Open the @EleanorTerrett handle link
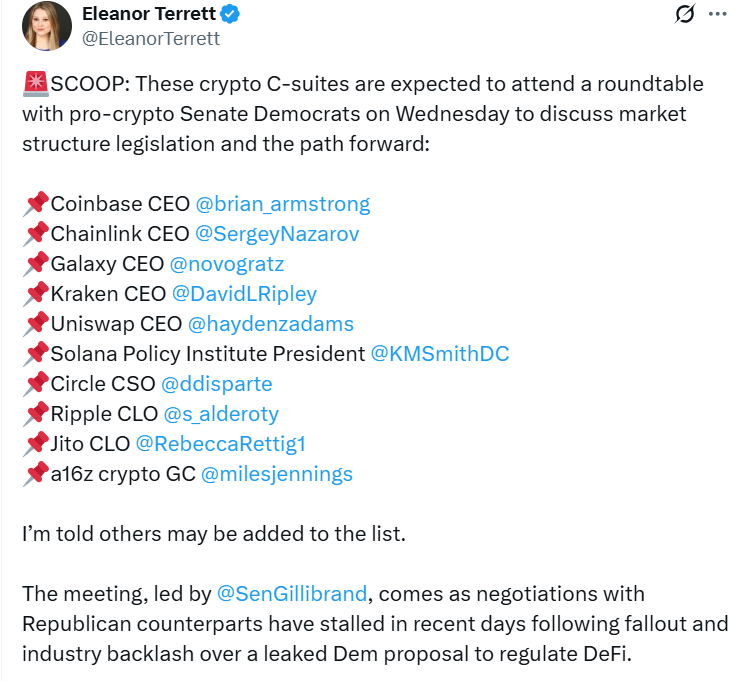This screenshot has height=681, width=746. click(153, 39)
